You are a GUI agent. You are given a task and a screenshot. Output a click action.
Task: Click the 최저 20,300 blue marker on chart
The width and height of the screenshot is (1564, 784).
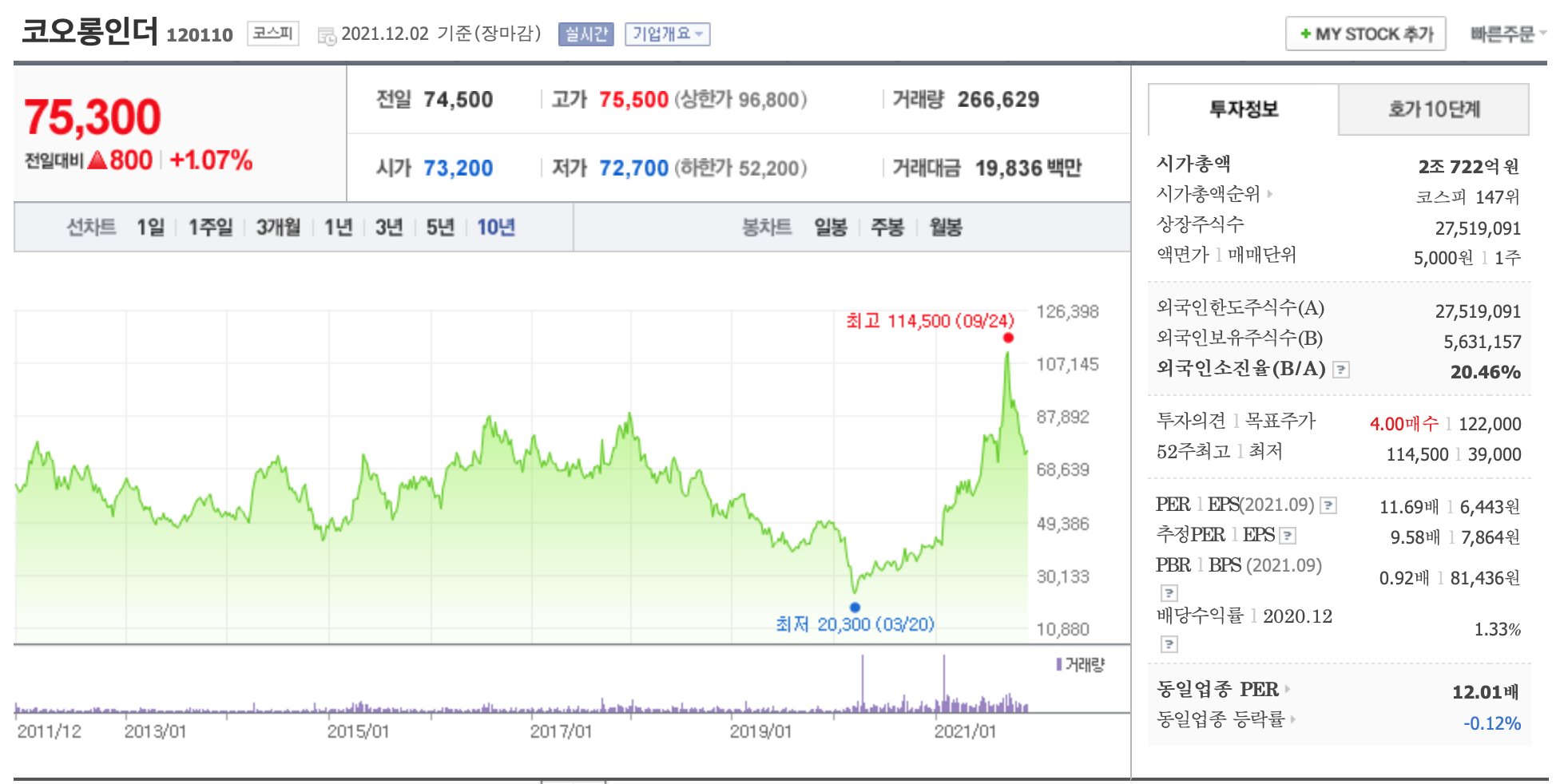(x=855, y=608)
